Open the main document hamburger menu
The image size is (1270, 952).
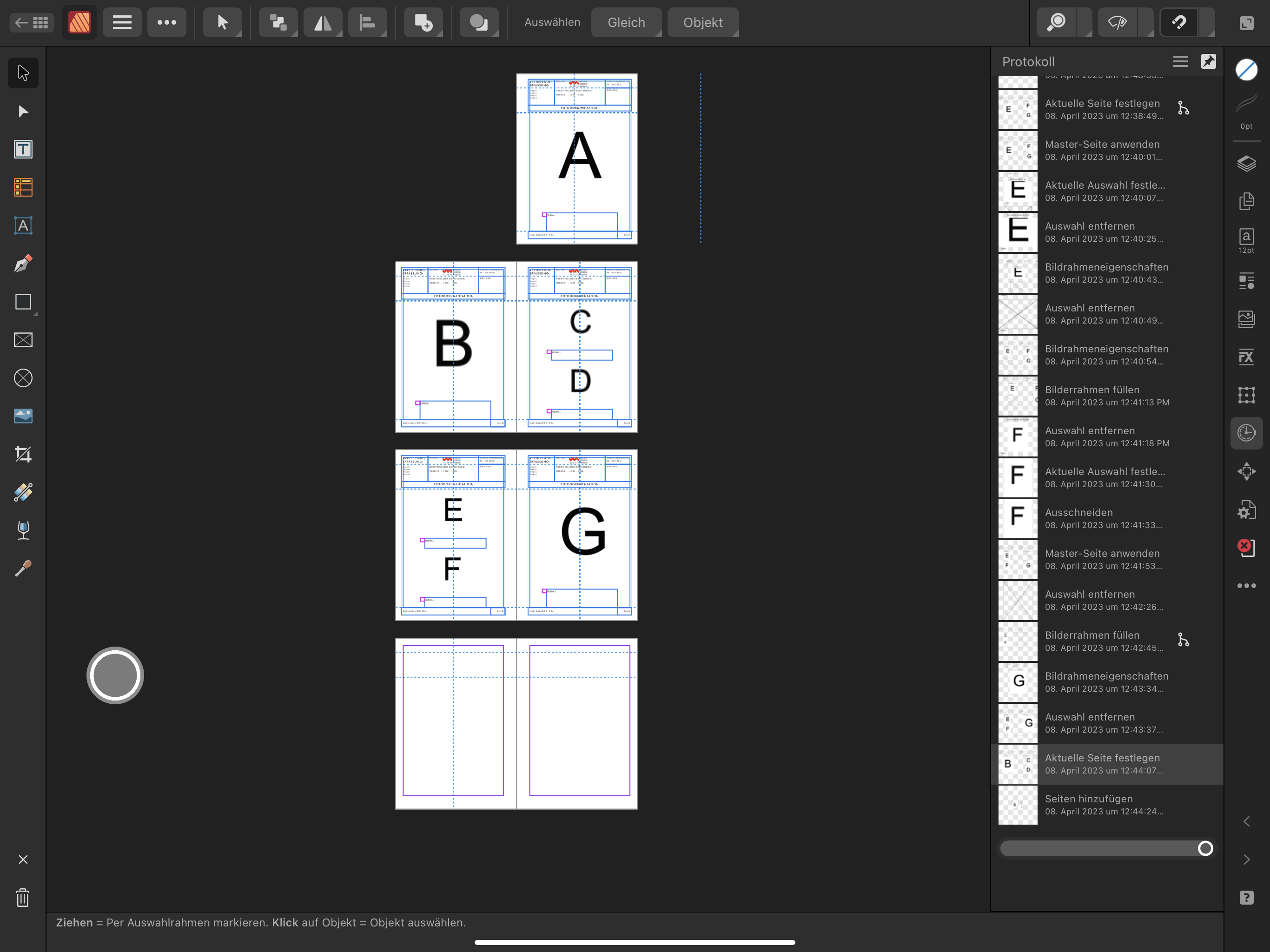(122, 22)
